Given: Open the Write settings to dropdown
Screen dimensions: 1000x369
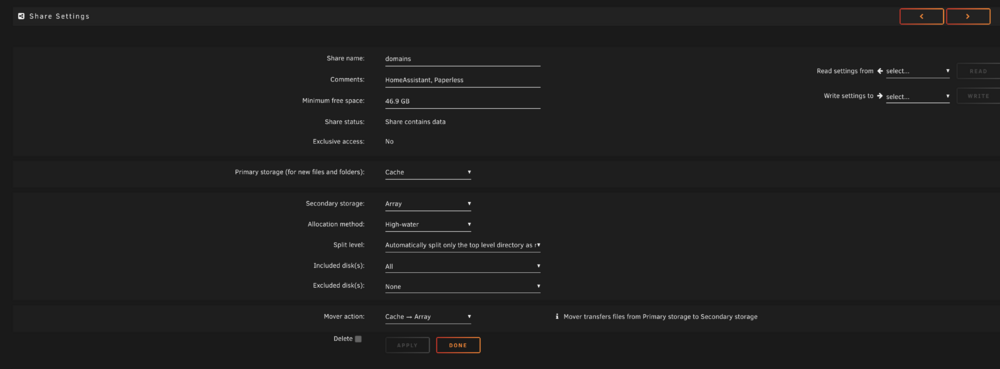Looking at the screenshot, I should tap(918, 97).
